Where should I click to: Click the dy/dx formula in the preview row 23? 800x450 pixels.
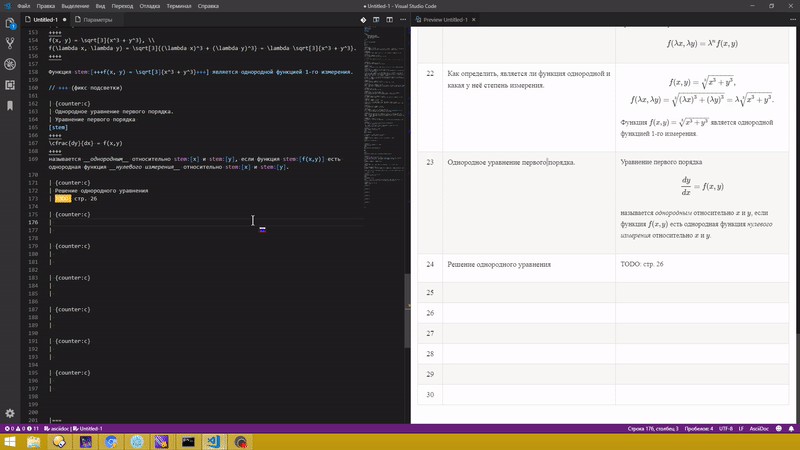(702, 186)
